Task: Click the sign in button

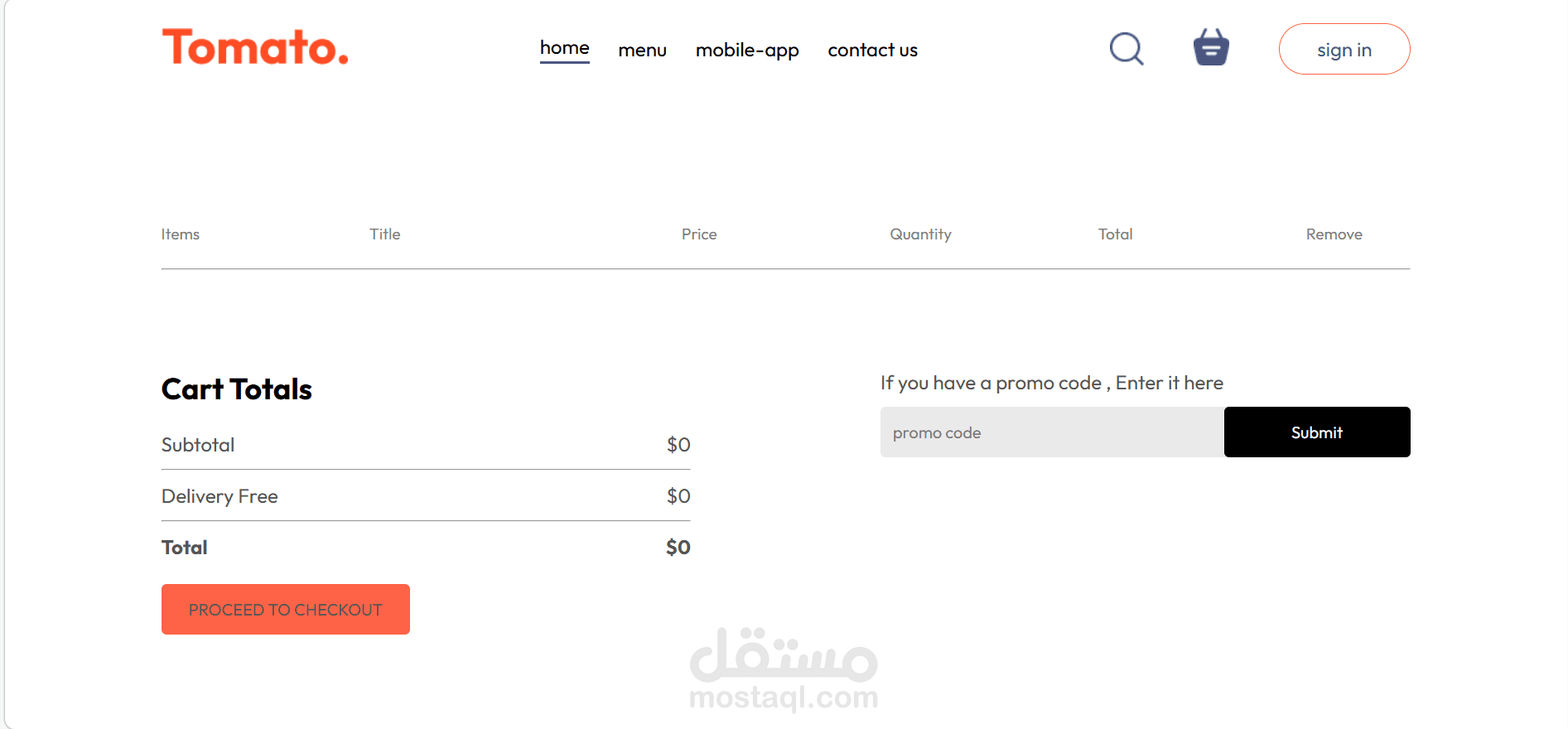Action: [1344, 49]
